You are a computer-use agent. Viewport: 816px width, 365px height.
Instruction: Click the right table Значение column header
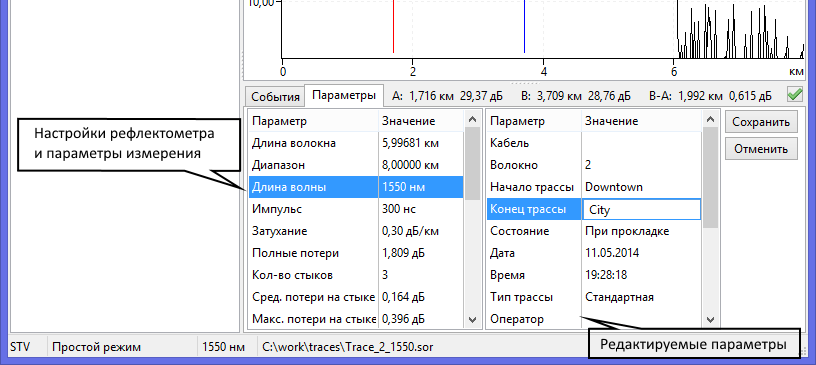coord(641,121)
